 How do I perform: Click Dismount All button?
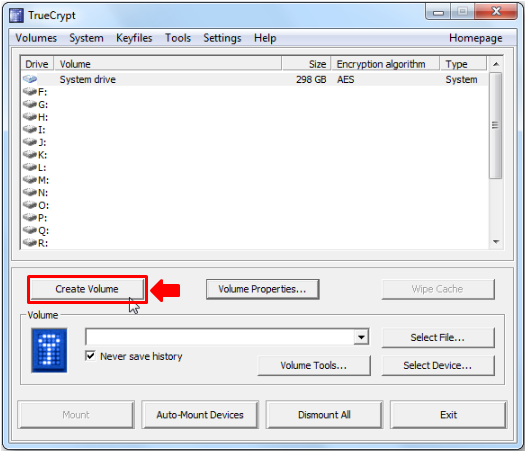click(x=324, y=415)
